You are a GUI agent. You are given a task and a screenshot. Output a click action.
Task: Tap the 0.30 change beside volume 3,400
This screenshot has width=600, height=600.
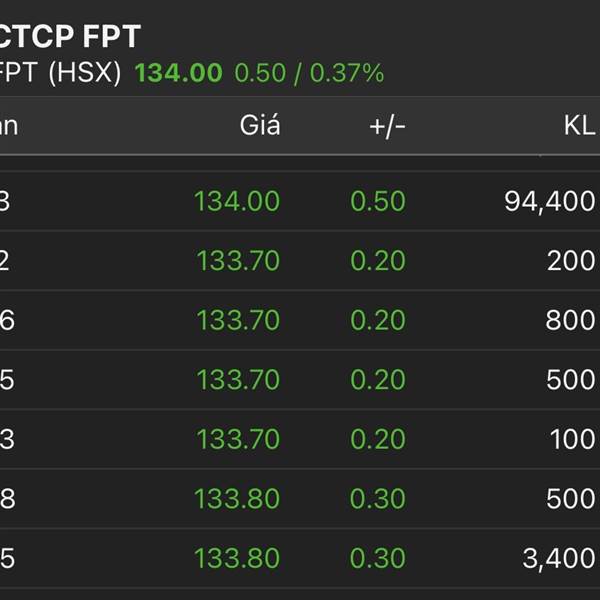click(x=378, y=558)
